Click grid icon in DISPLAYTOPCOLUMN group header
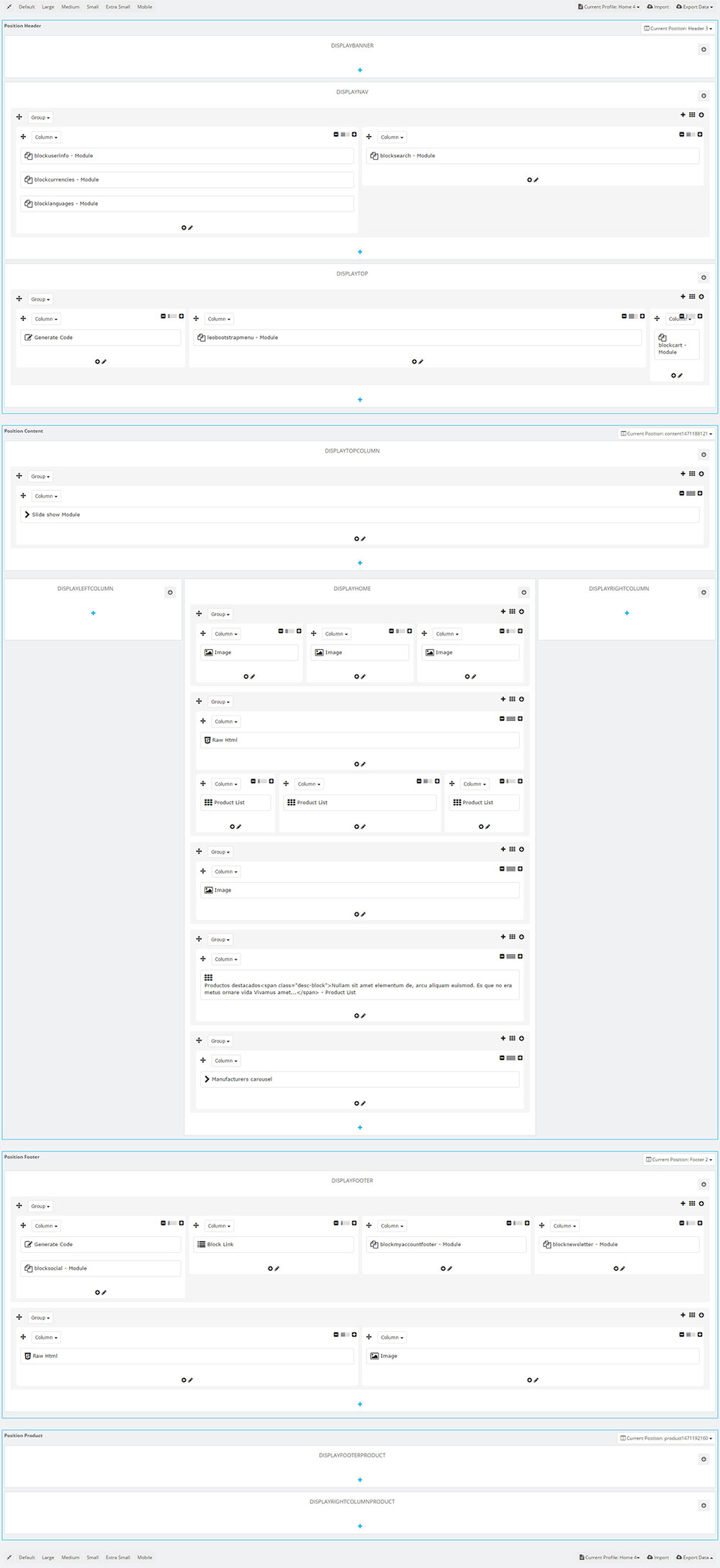The width and height of the screenshot is (720, 1568). (692, 473)
